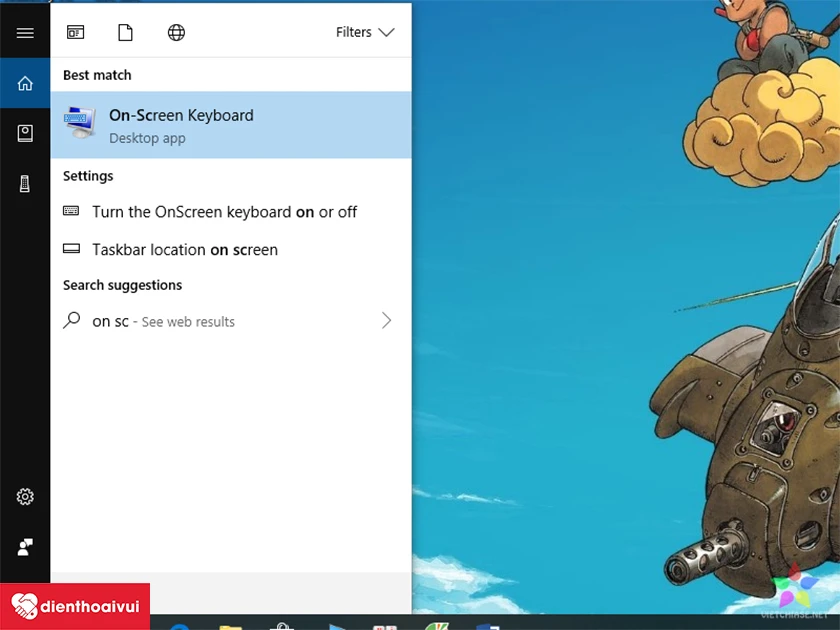The width and height of the screenshot is (840, 630).
Task: Click the magnifier icon beside 'on sc'
Action: (71, 320)
